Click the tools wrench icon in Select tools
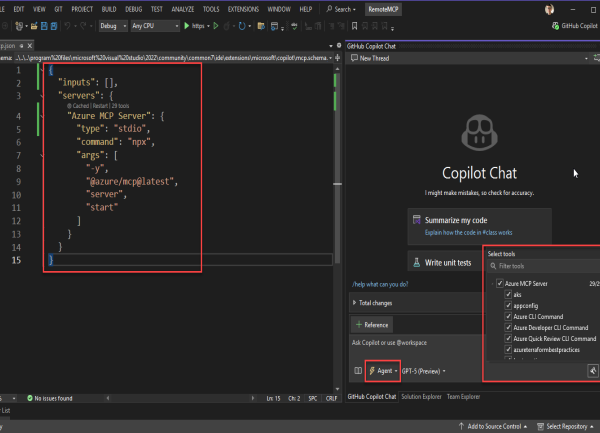This screenshot has width=600, height=433. [593, 371]
